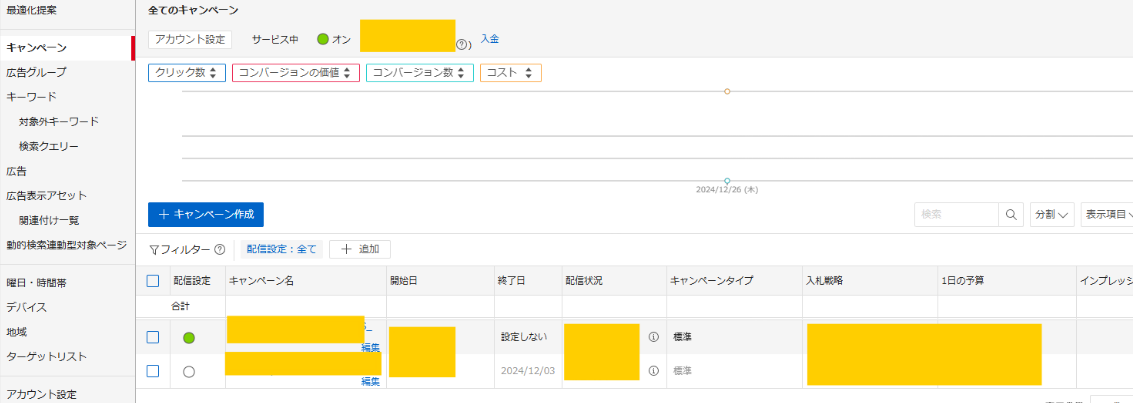This screenshot has height=403, width=1133.
Task: Open 広告グループ in the sidebar
Action: point(36,72)
